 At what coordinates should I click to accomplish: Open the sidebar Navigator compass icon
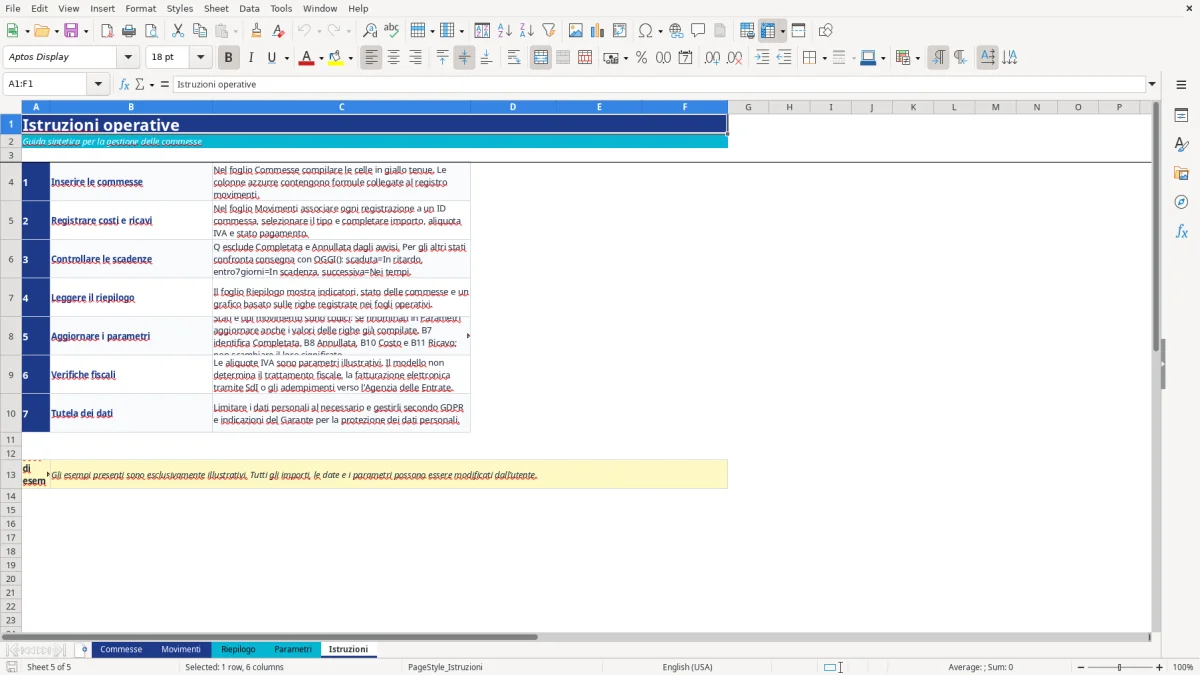pos(1181,202)
